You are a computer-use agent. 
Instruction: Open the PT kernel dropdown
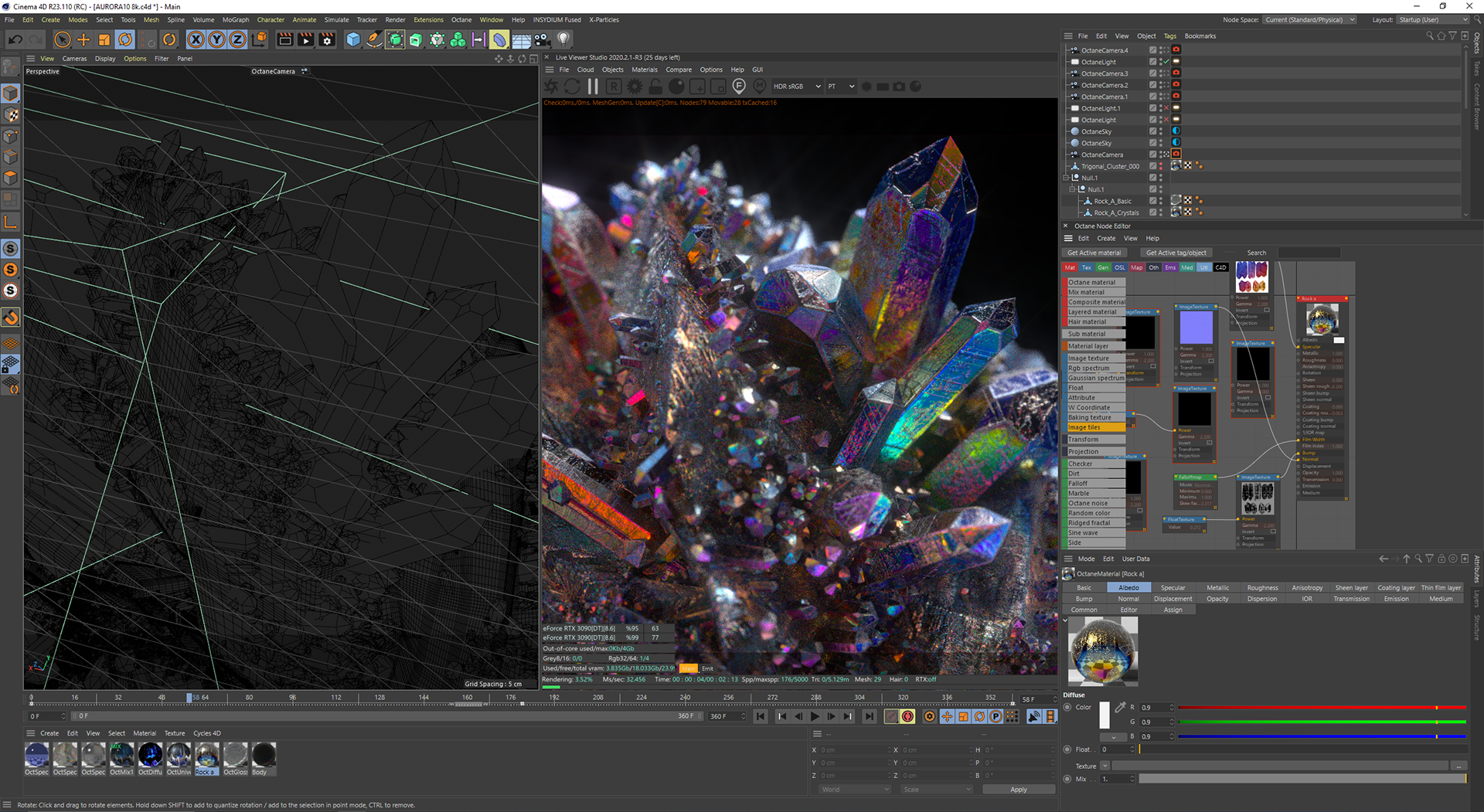pyautogui.click(x=841, y=87)
